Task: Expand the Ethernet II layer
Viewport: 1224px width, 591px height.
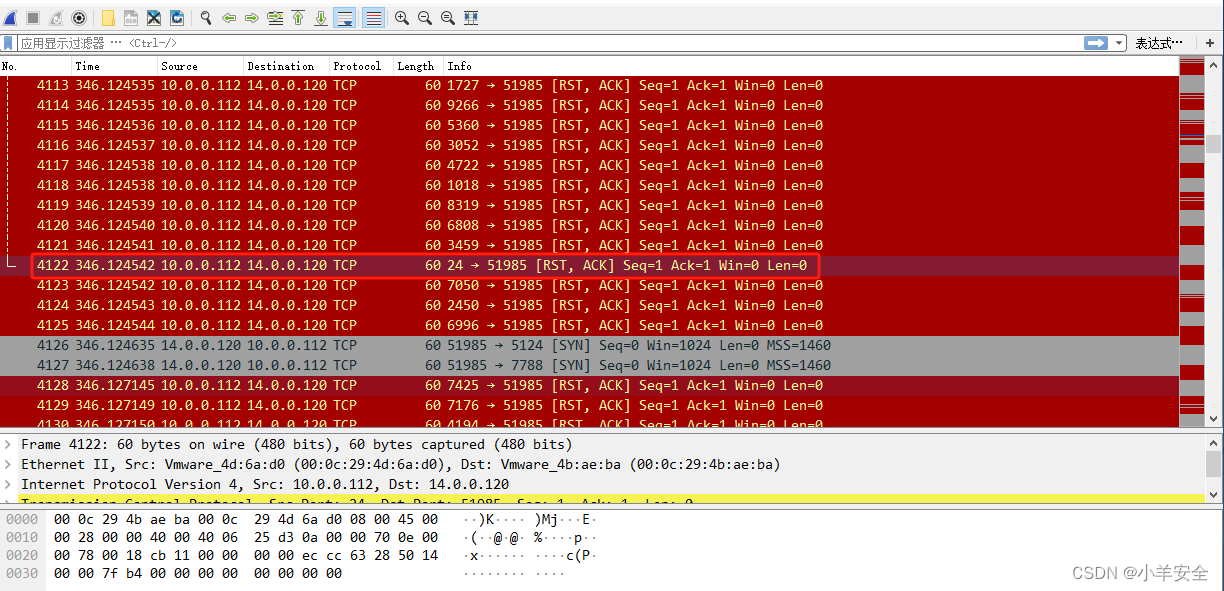Action: [10, 463]
